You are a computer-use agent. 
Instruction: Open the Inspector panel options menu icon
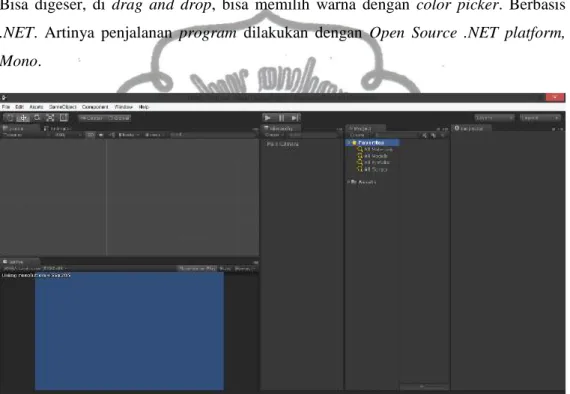[x=561, y=129]
